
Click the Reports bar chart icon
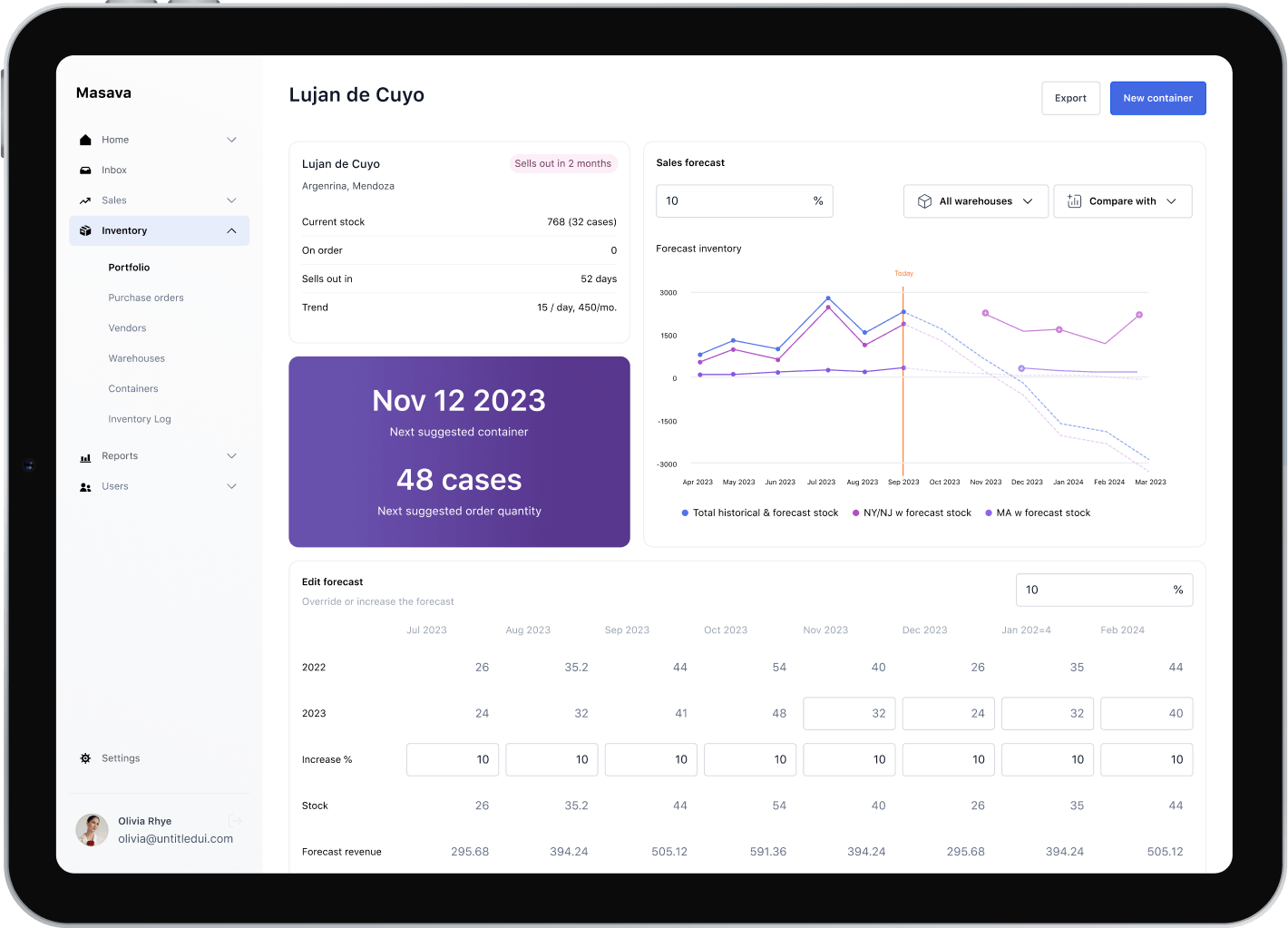point(85,457)
